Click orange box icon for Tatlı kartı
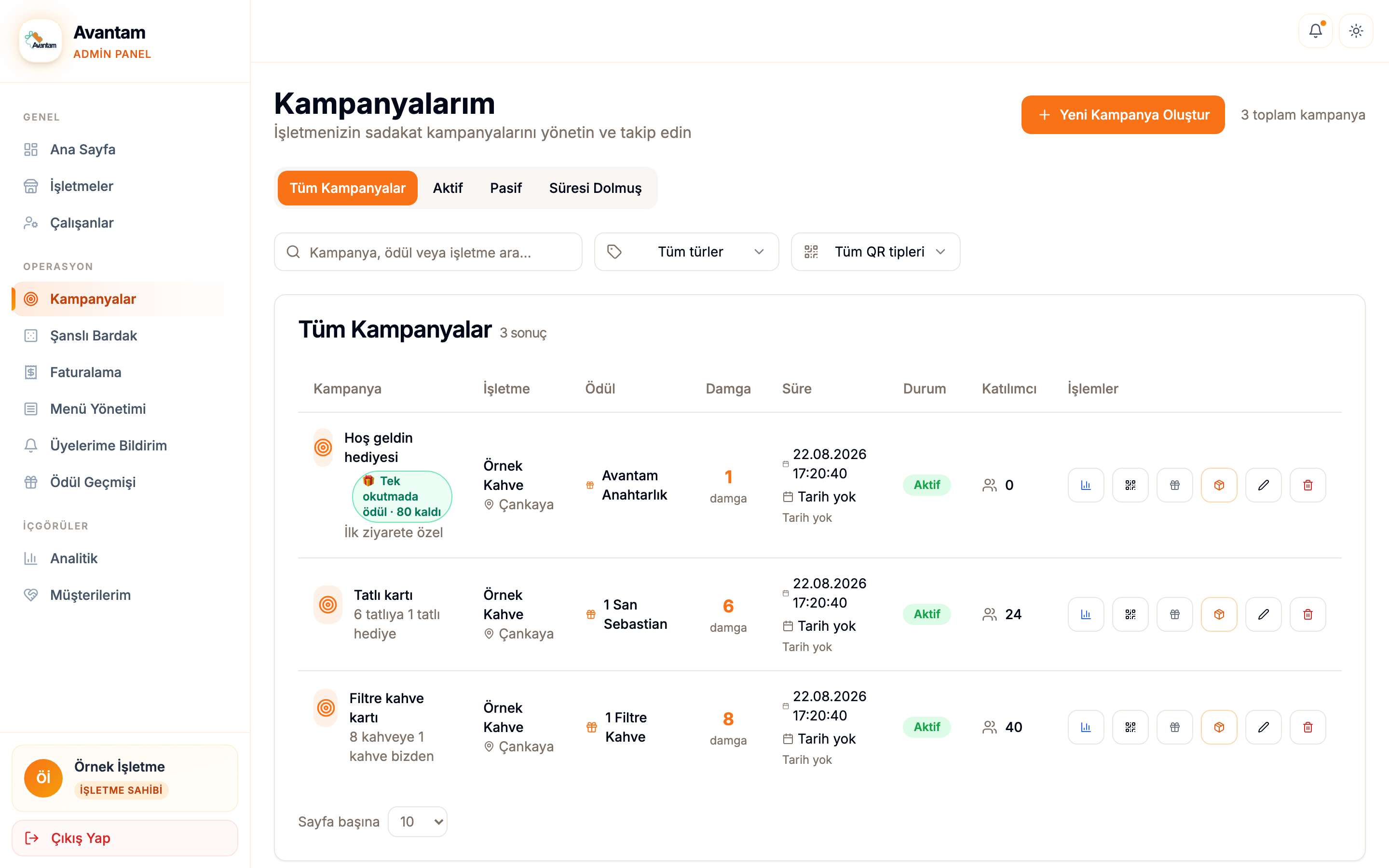Viewport: 1389px width, 868px height. (1219, 614)
